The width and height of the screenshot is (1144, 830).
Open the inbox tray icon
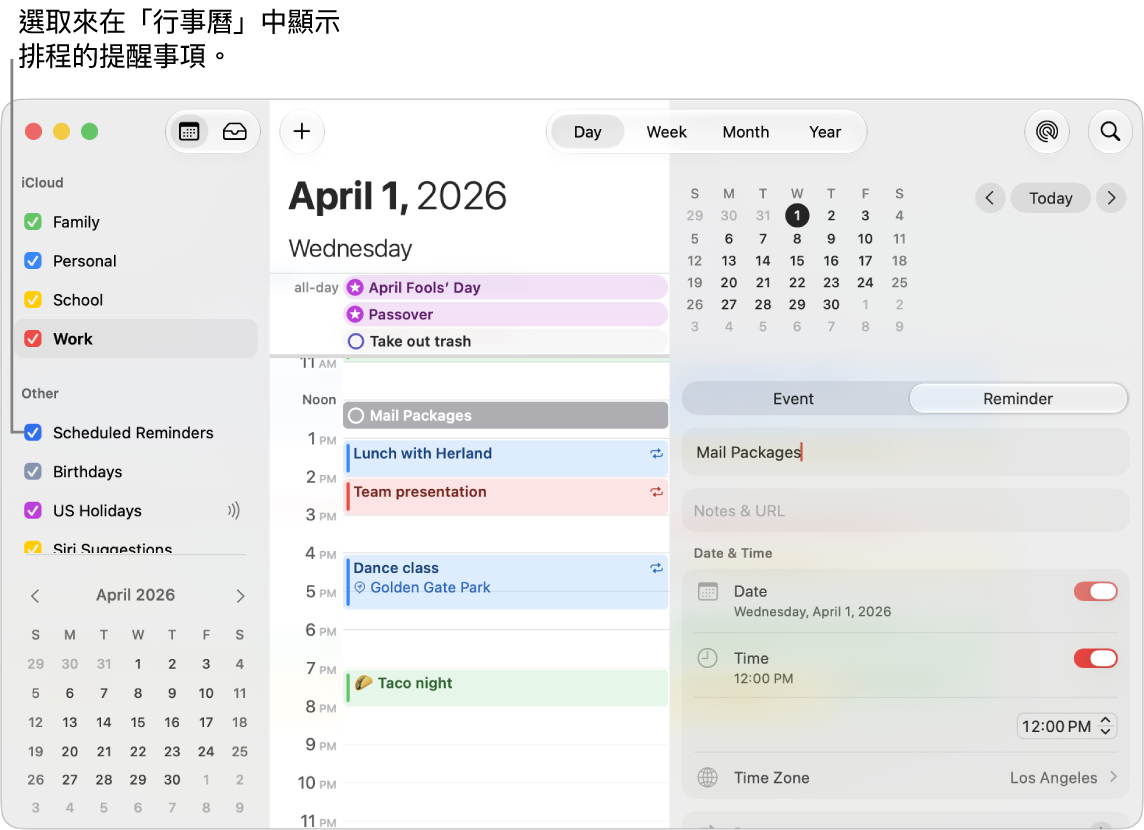234,132
